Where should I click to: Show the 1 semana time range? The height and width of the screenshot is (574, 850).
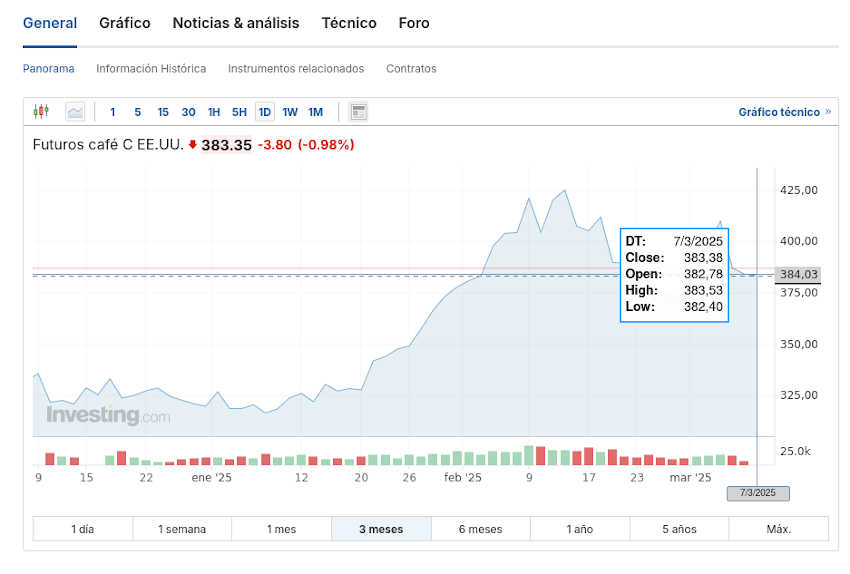click(x=182, y=529)
